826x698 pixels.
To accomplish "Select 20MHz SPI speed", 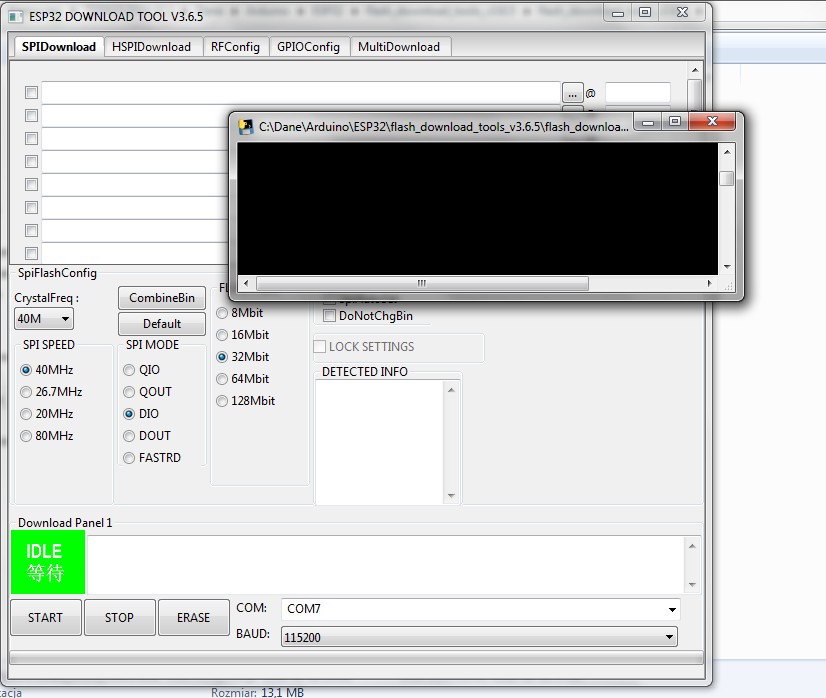I will 47,414.
